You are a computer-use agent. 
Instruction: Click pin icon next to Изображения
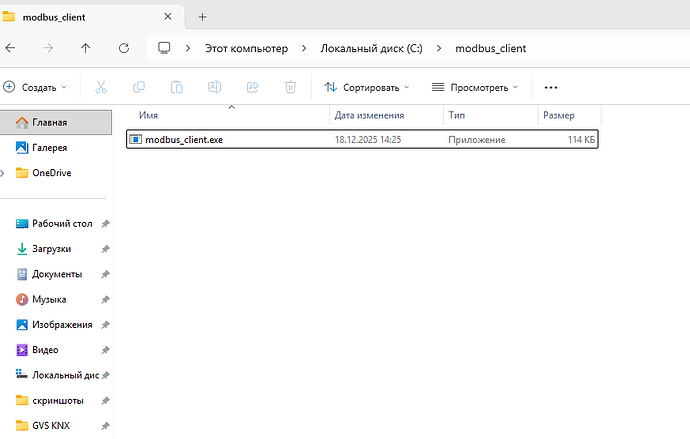pos(105,325)
